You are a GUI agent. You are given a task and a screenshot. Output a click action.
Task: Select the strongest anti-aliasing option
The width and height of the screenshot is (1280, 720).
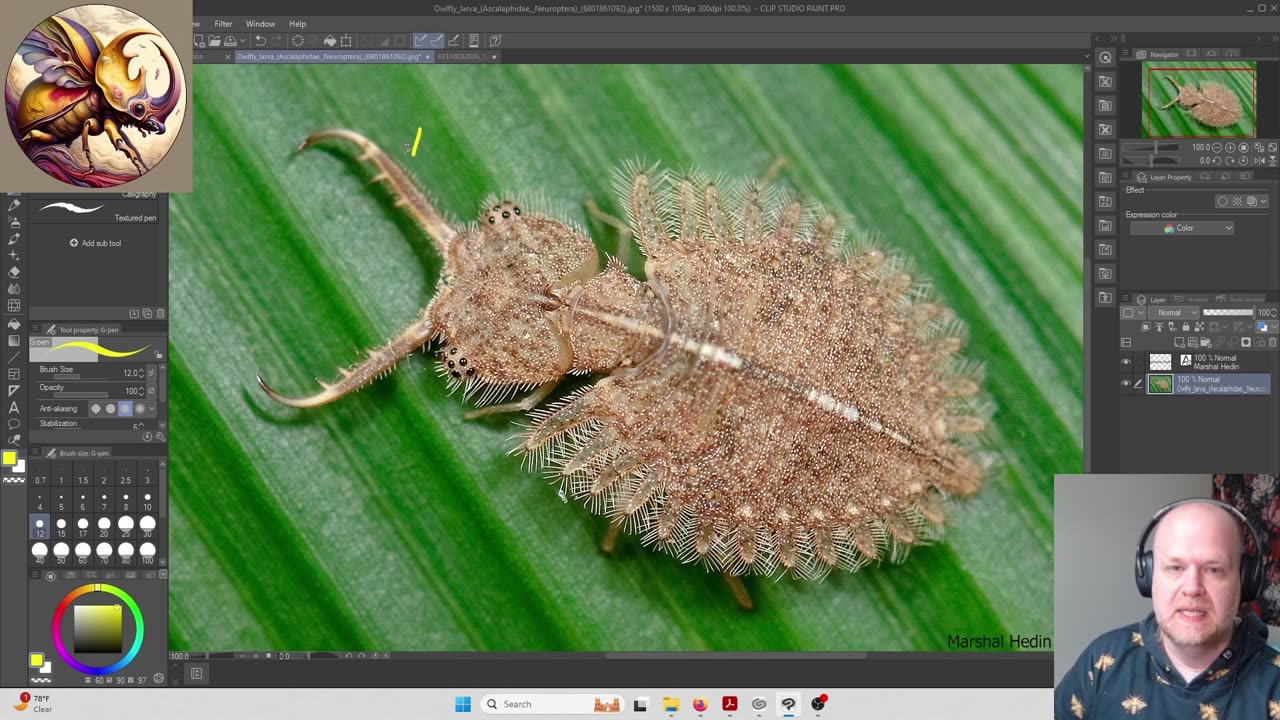tap(139, 408)
